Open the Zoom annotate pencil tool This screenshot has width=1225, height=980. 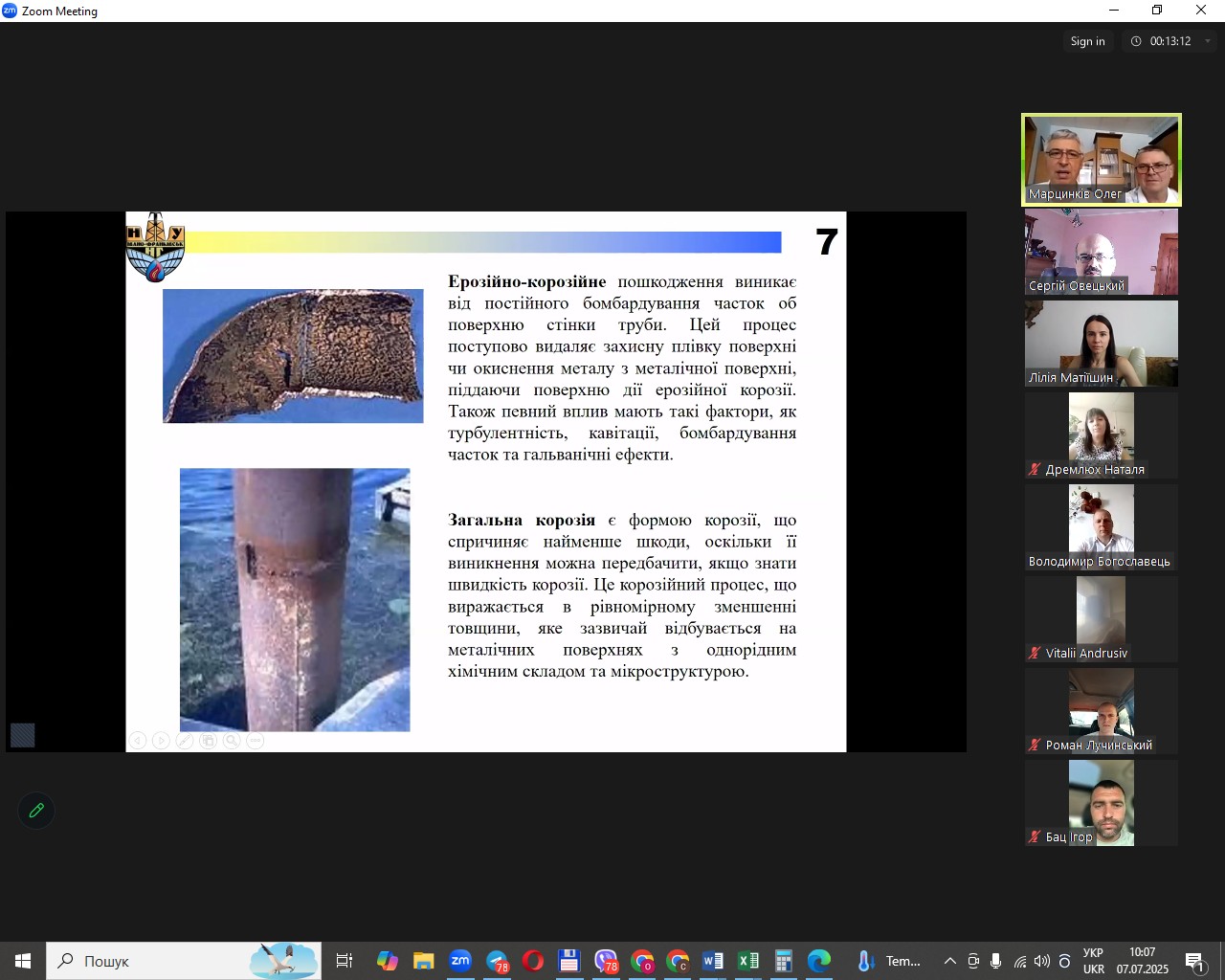[36, 811]
